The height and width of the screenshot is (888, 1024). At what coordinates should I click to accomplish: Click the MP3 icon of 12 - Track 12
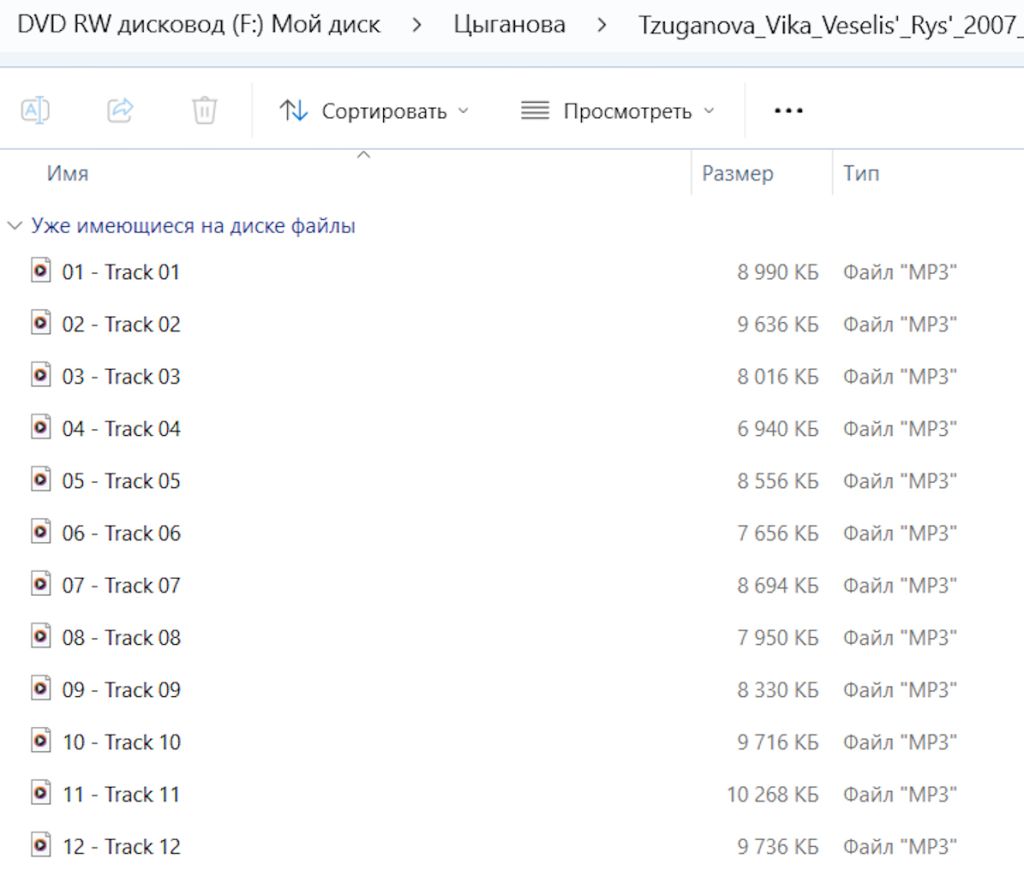coord(40,845)
